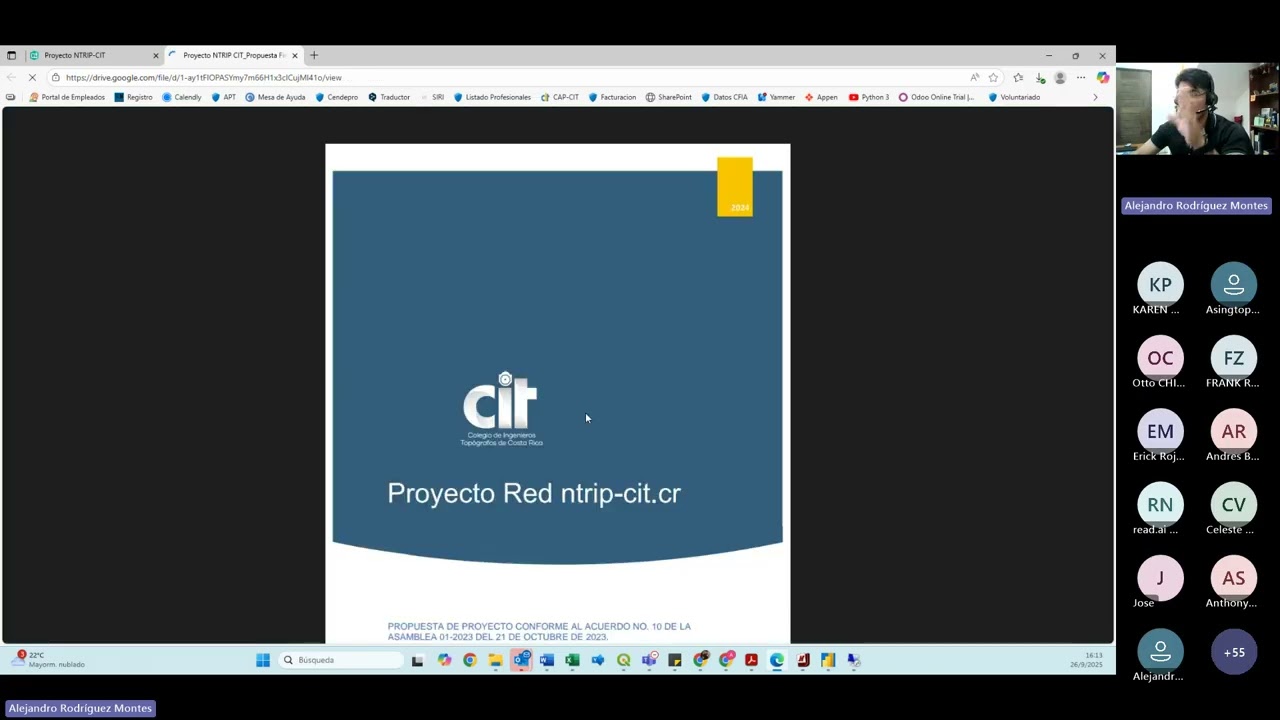
Task: Open the APT bookmark
Action: pos(223,97)
